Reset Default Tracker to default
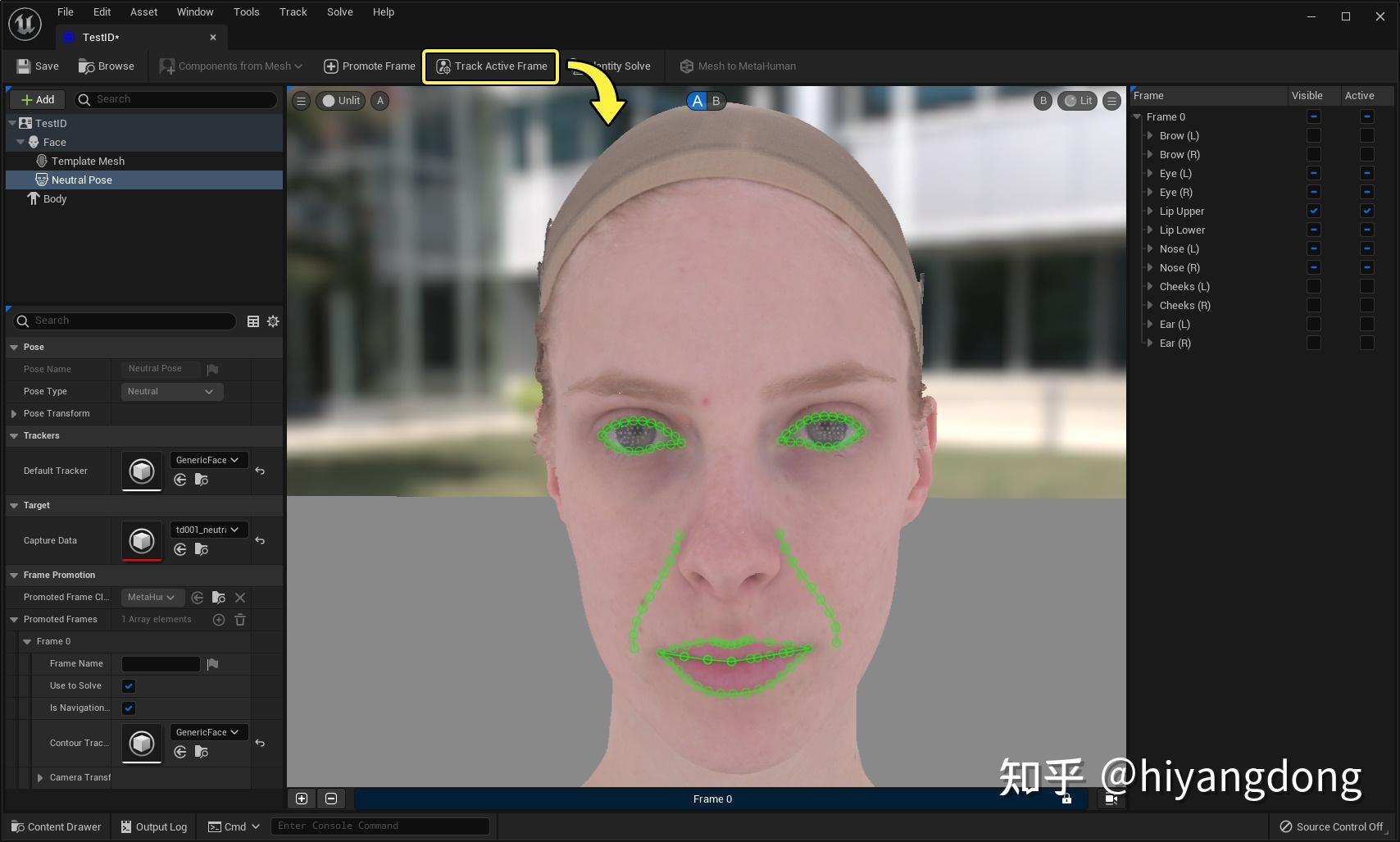 [x=260, y=471]
